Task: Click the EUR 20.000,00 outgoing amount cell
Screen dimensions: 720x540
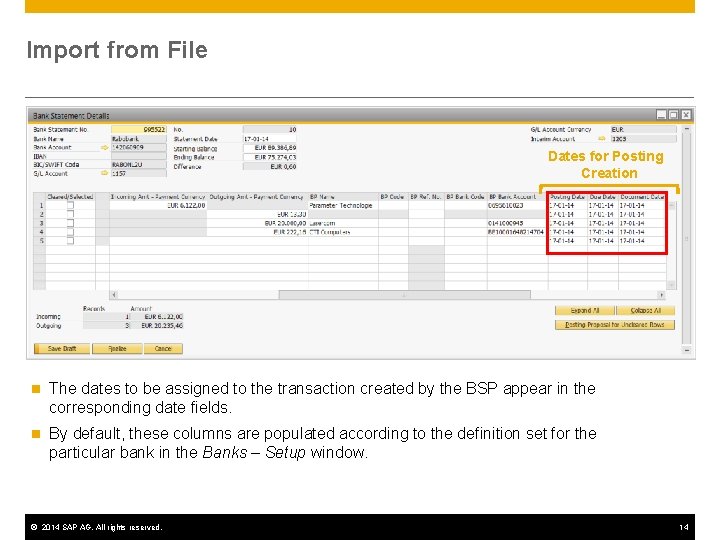Action: (257, 223)
